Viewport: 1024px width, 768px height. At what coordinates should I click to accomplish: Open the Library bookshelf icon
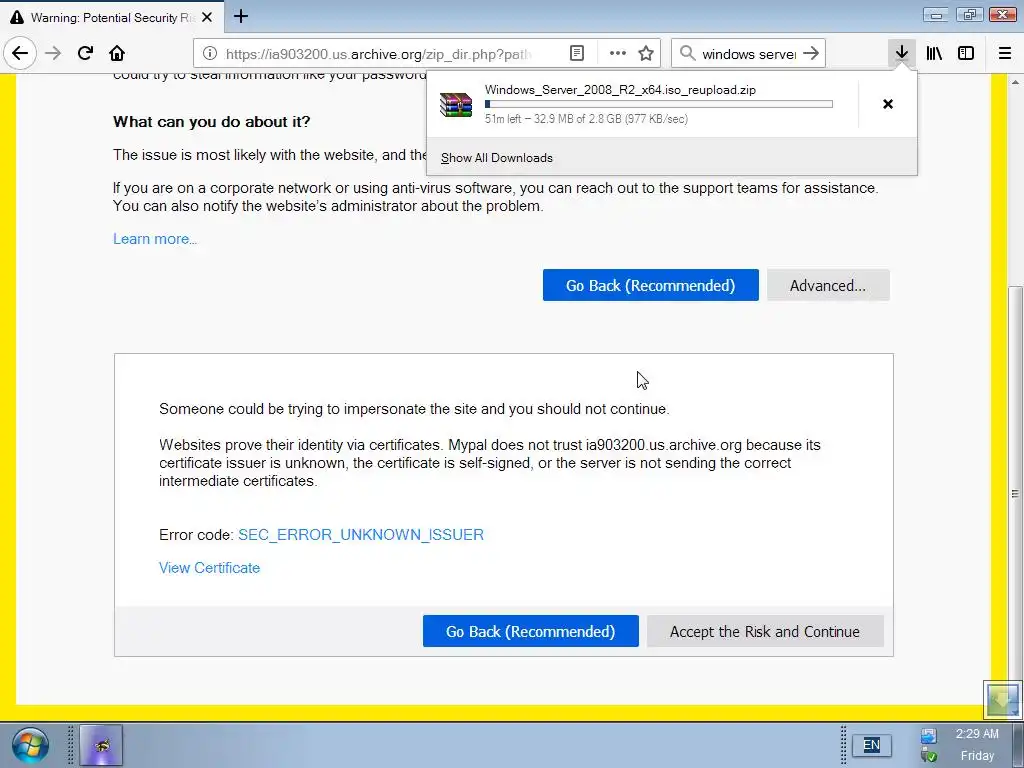click(934, 53)
